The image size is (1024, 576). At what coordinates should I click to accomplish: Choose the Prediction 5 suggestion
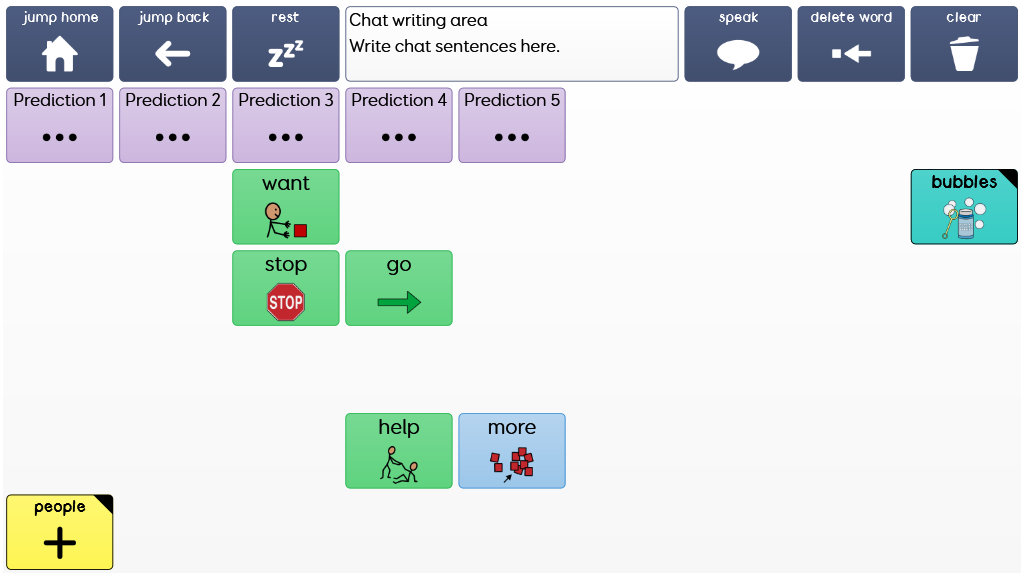click(511, 125)
